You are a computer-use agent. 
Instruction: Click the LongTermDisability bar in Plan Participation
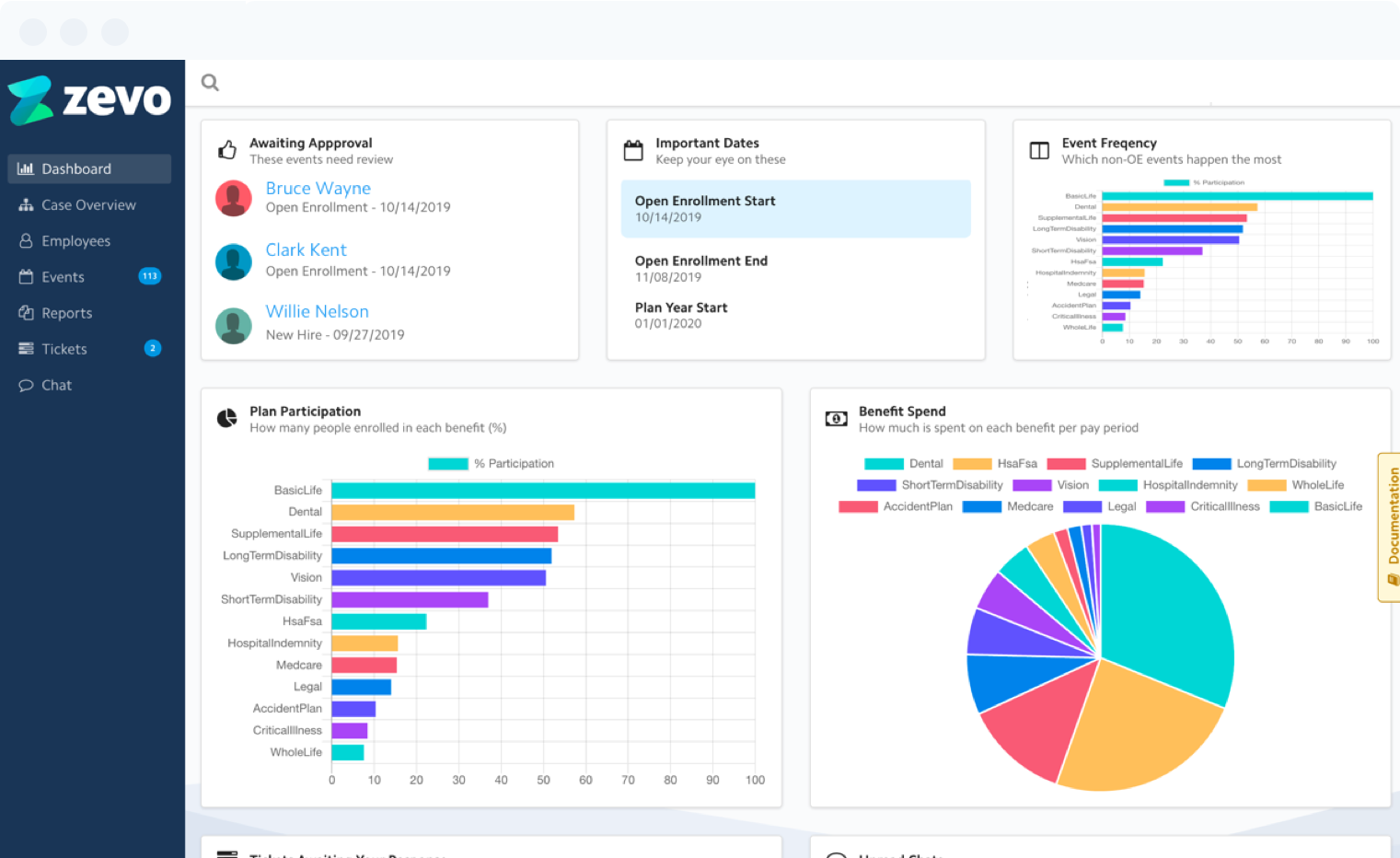pos(441,556)
